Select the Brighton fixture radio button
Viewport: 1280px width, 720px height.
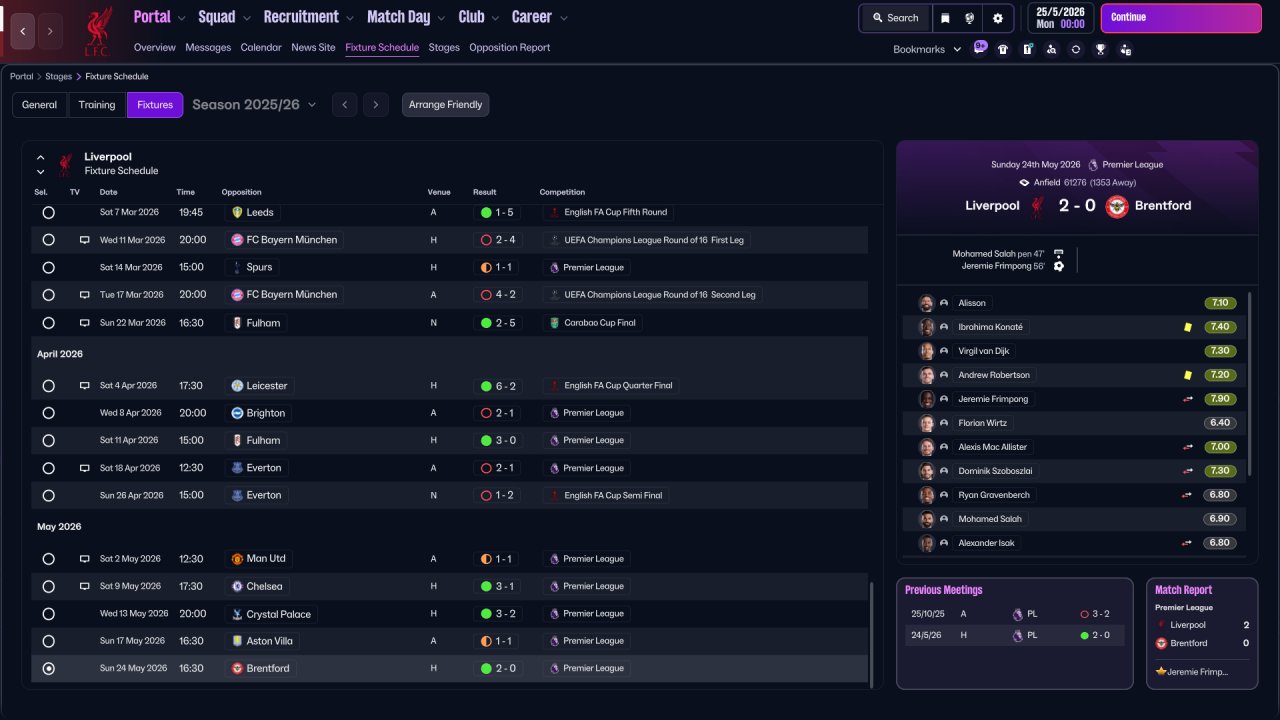coord(48,413)
